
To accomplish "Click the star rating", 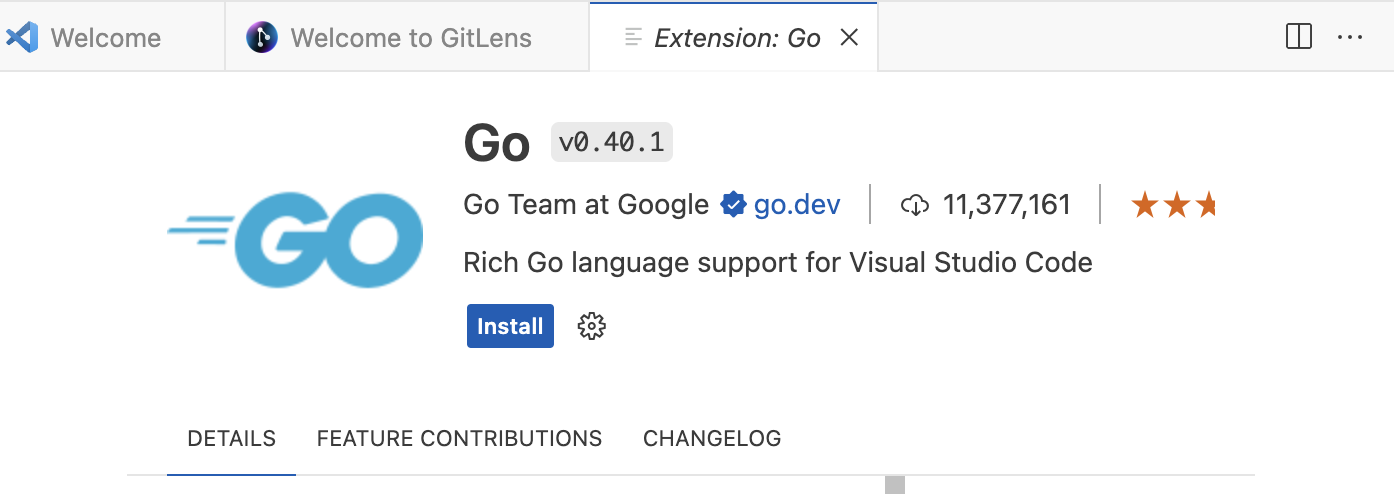I will pos(1174,206).
